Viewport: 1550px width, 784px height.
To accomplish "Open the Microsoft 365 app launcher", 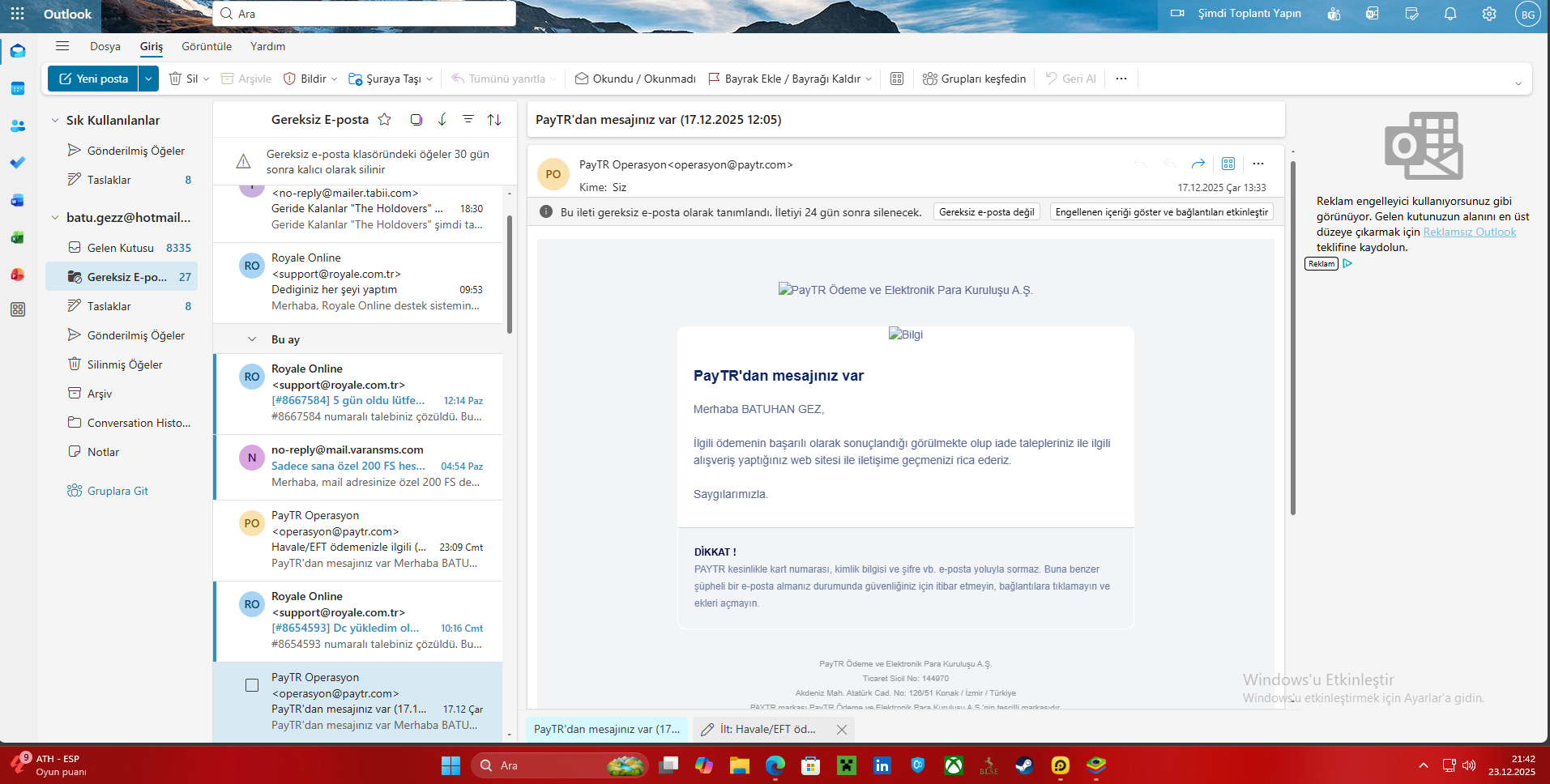I will pos(17,14).
